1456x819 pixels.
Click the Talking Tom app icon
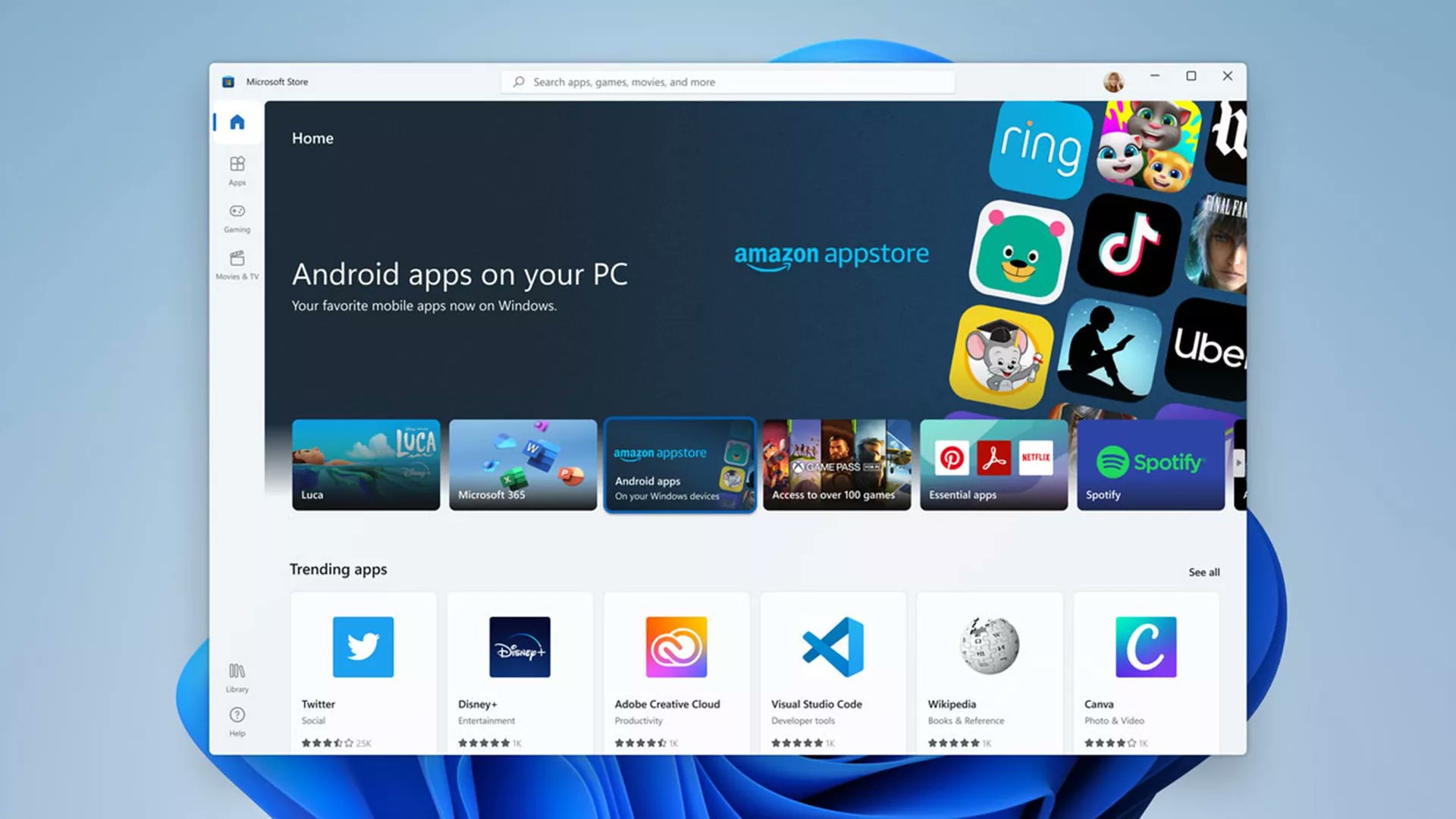pyautogui.click(x=1147, y=146)
